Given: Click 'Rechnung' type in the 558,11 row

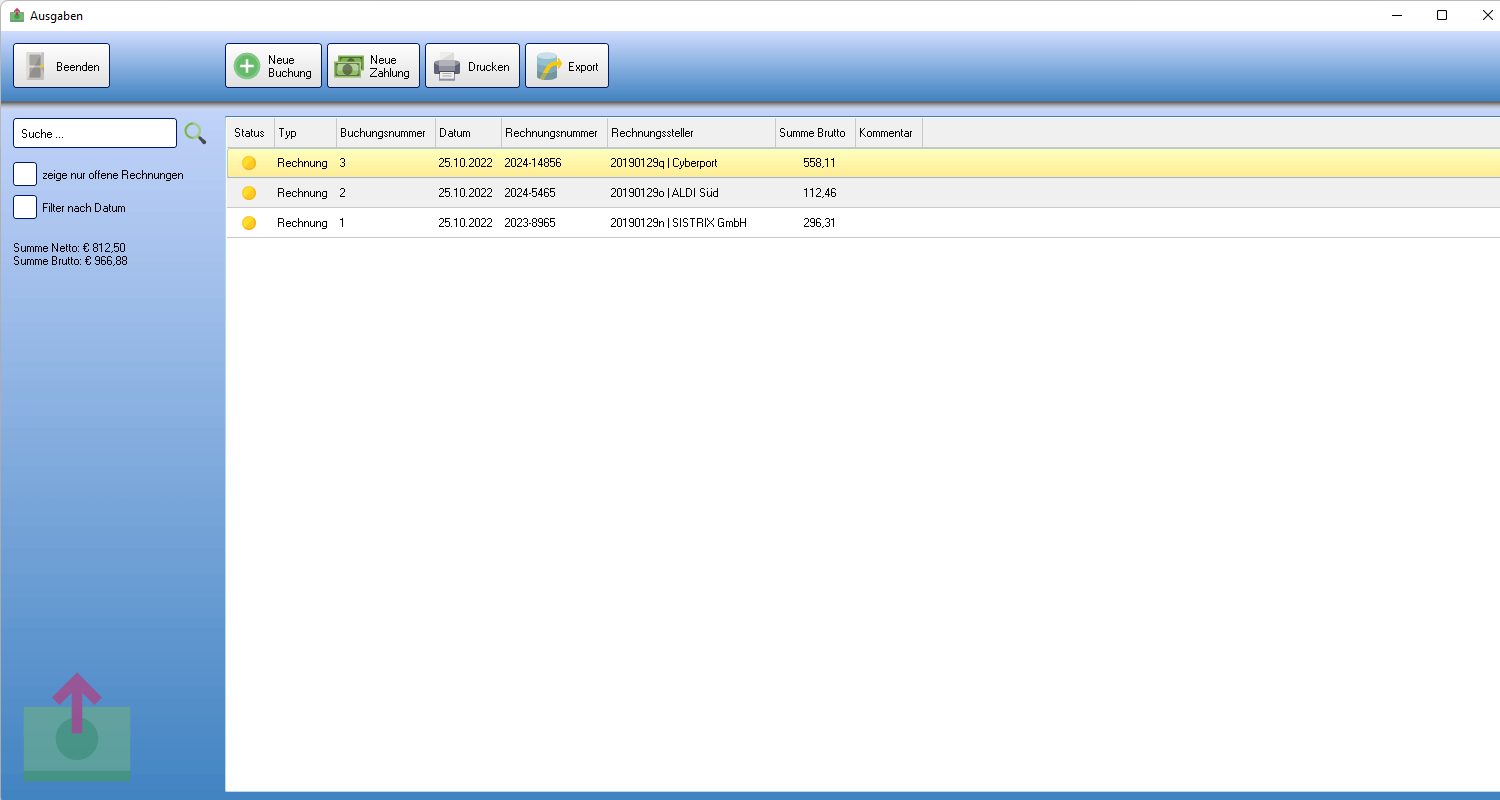Looking at the screenshot, I should click(x=302, y=163).
